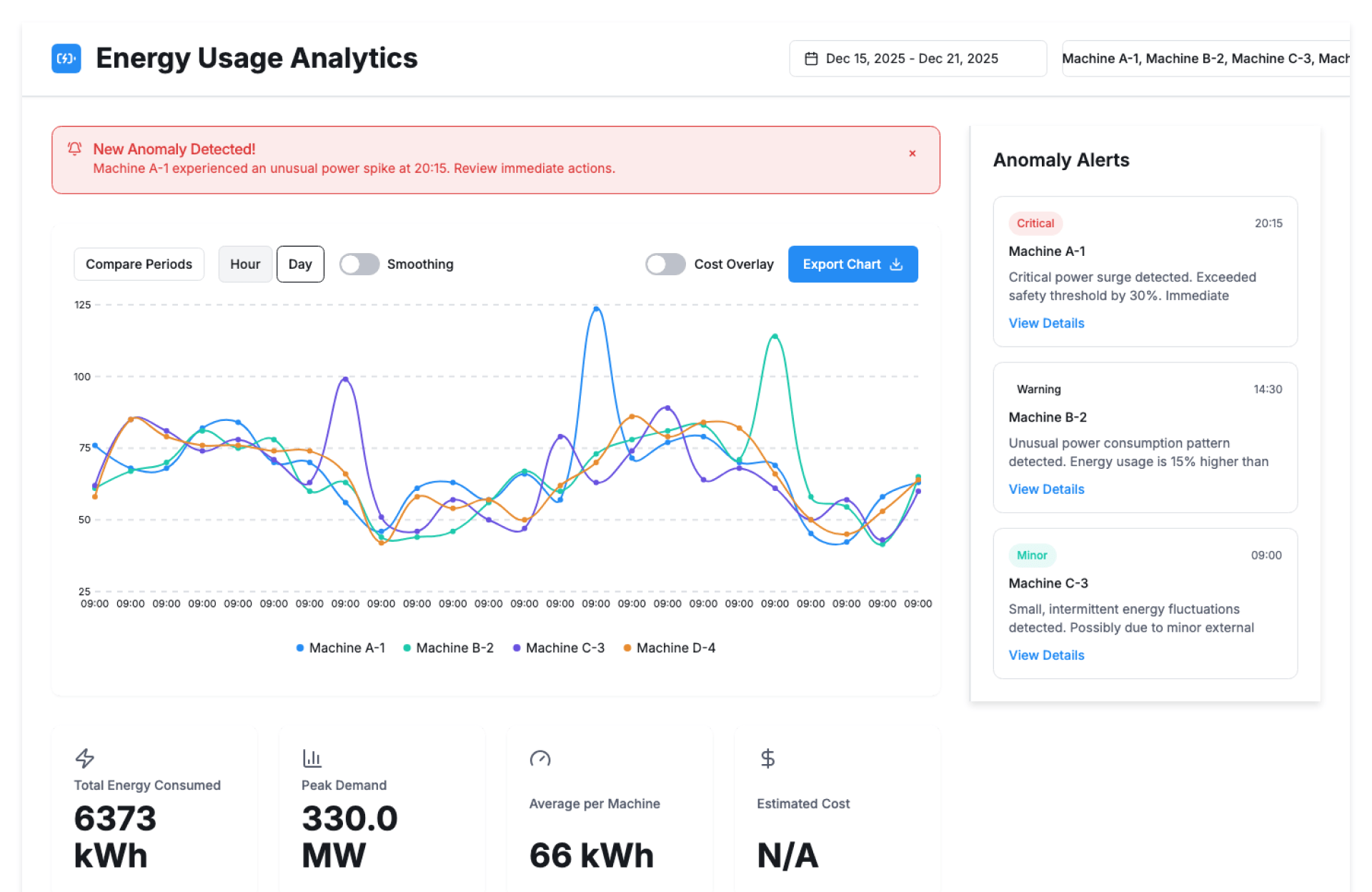Click the Compare Periods button
1372x892 pixels.
tap(139, 264)
